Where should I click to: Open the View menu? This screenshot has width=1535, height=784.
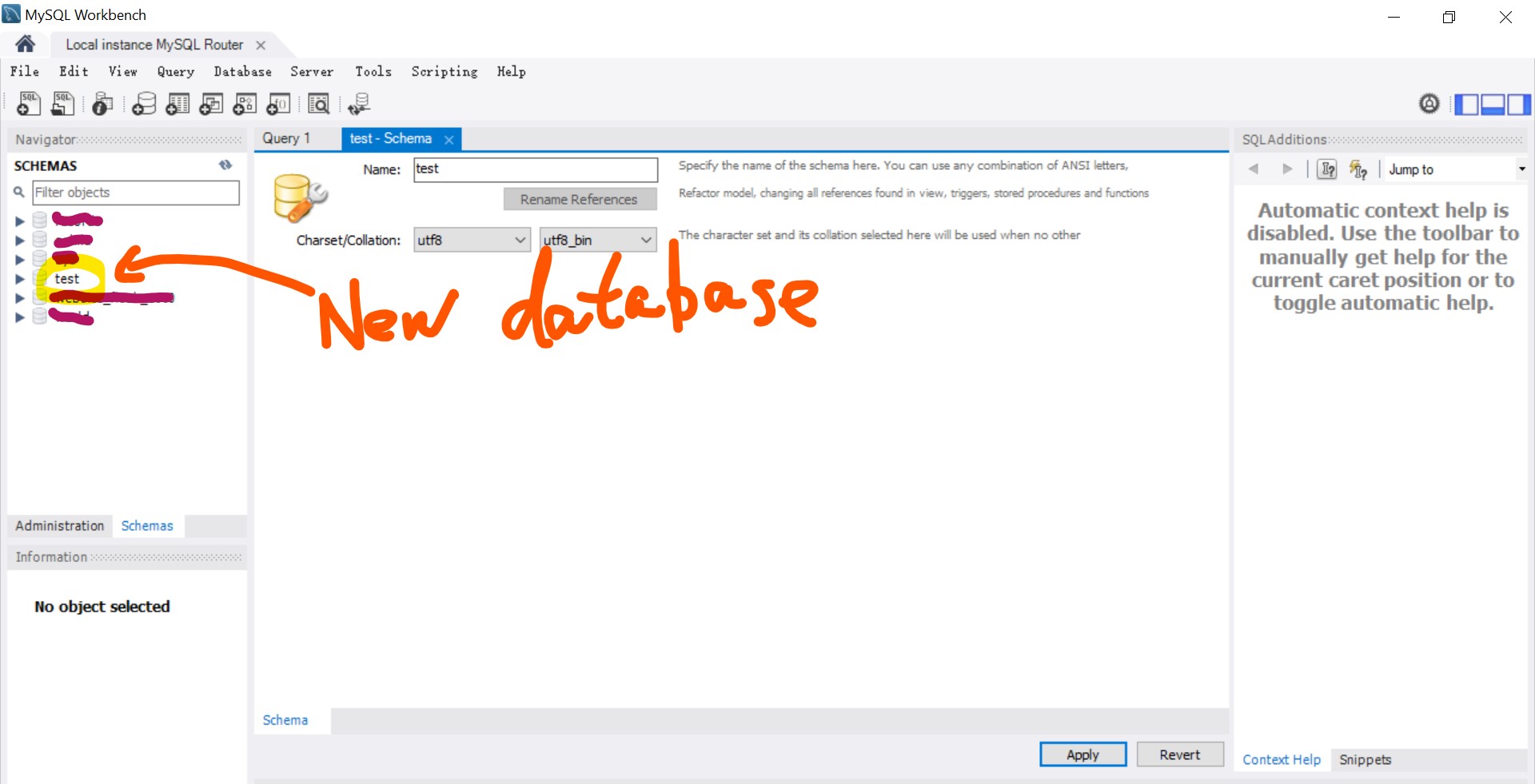(122, 71)
